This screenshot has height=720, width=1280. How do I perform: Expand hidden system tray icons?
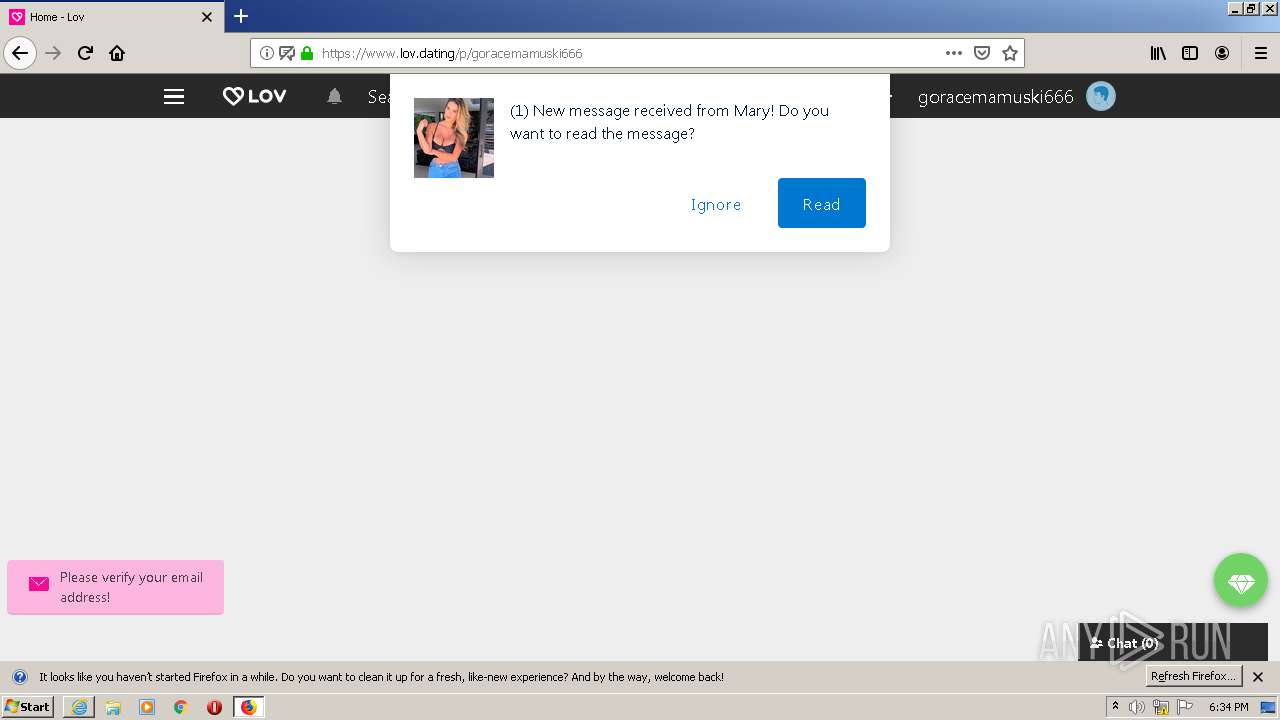pyautogui.click(x=1115, y=707)
